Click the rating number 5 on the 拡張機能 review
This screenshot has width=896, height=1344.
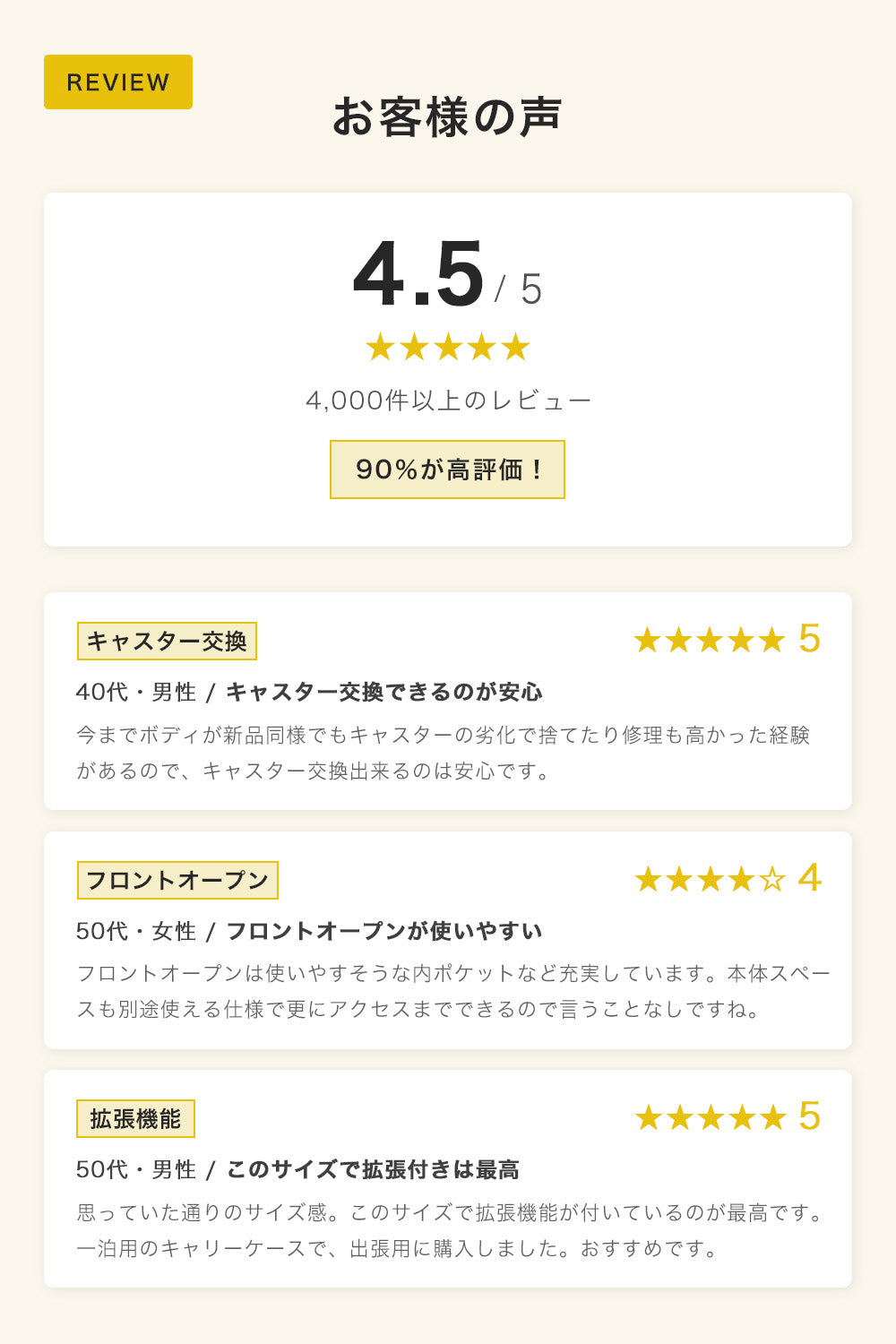pyautogui.click(x=809, y=1116)
